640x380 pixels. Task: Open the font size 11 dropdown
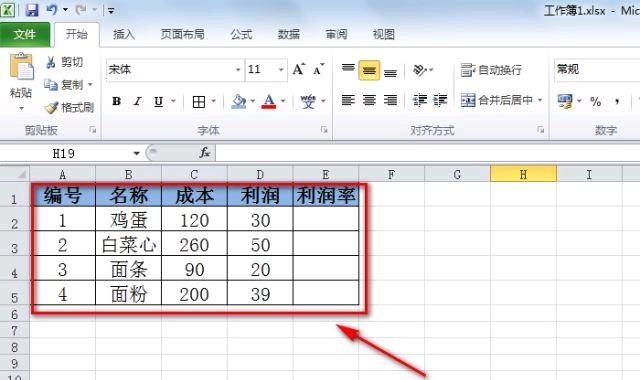[x=281, y=69]
